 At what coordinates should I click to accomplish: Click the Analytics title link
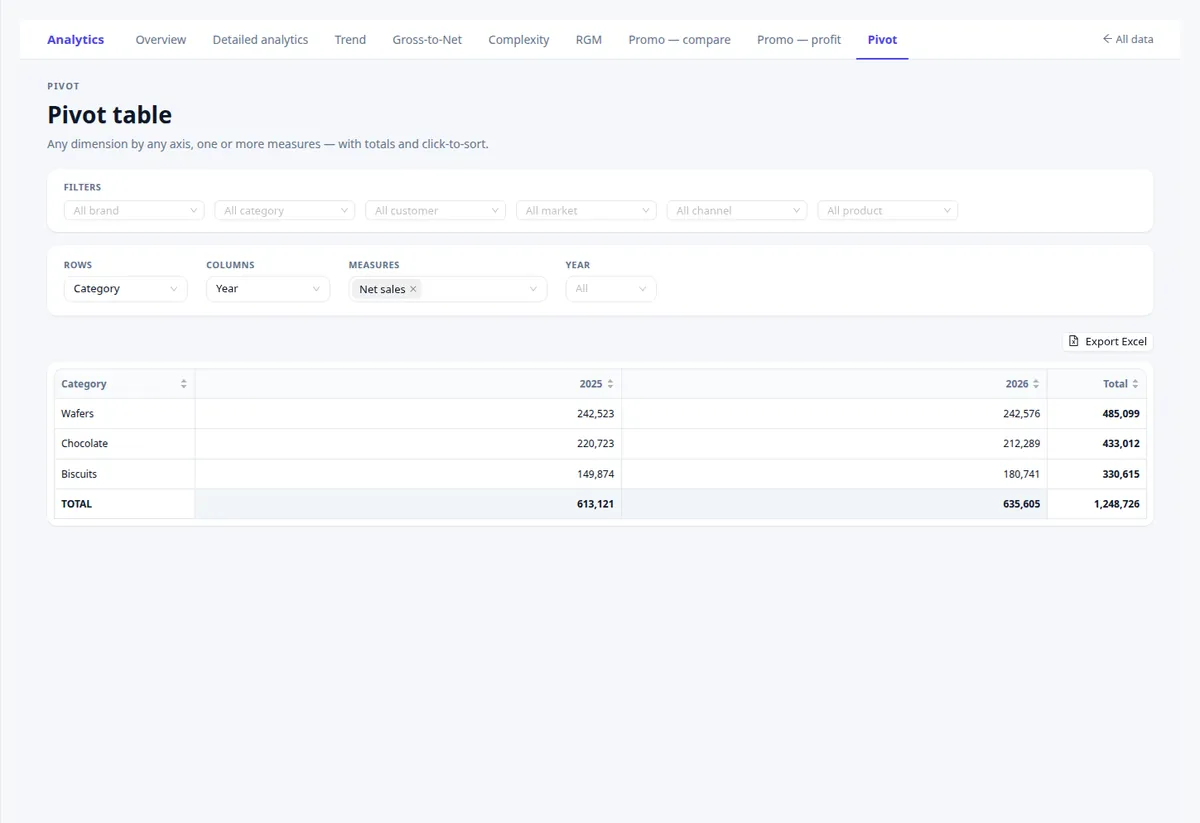pos(76,40)
